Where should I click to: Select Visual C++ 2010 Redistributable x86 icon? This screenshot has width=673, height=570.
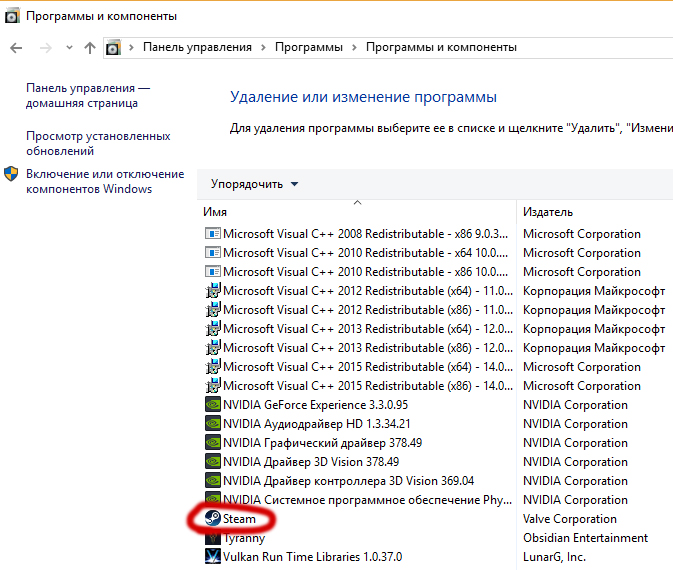coord(213,271)
